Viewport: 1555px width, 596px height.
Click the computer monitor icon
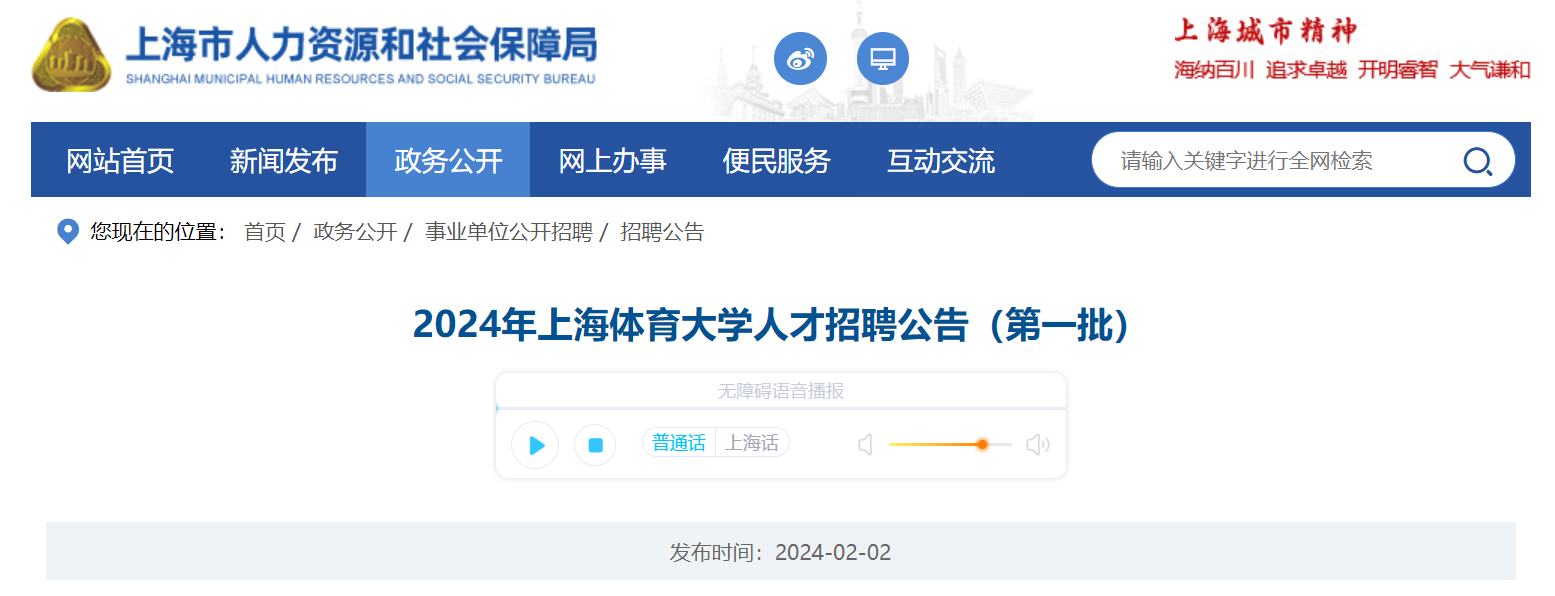click(x=883, y=59)
